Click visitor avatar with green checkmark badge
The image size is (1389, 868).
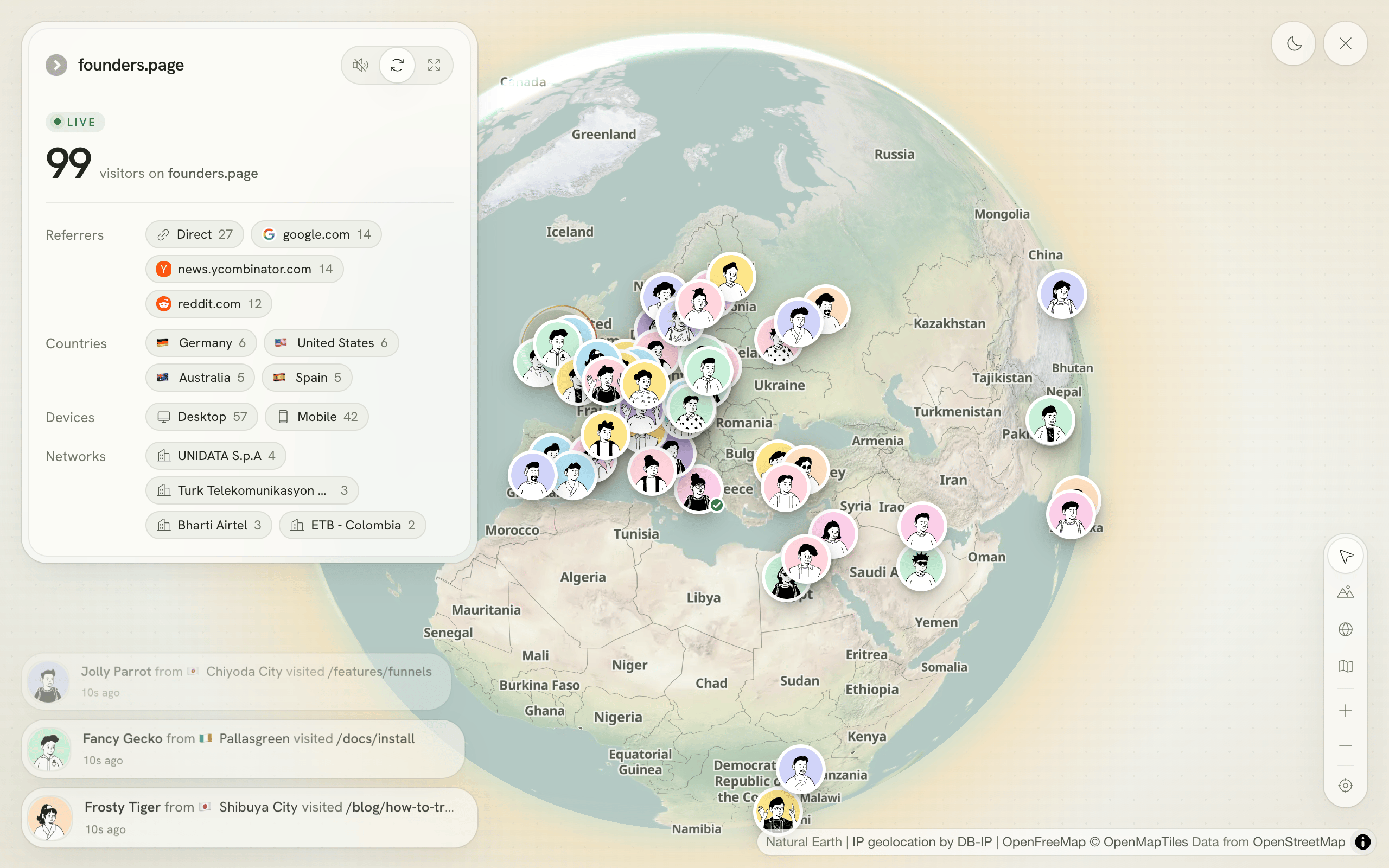[698, 489]
